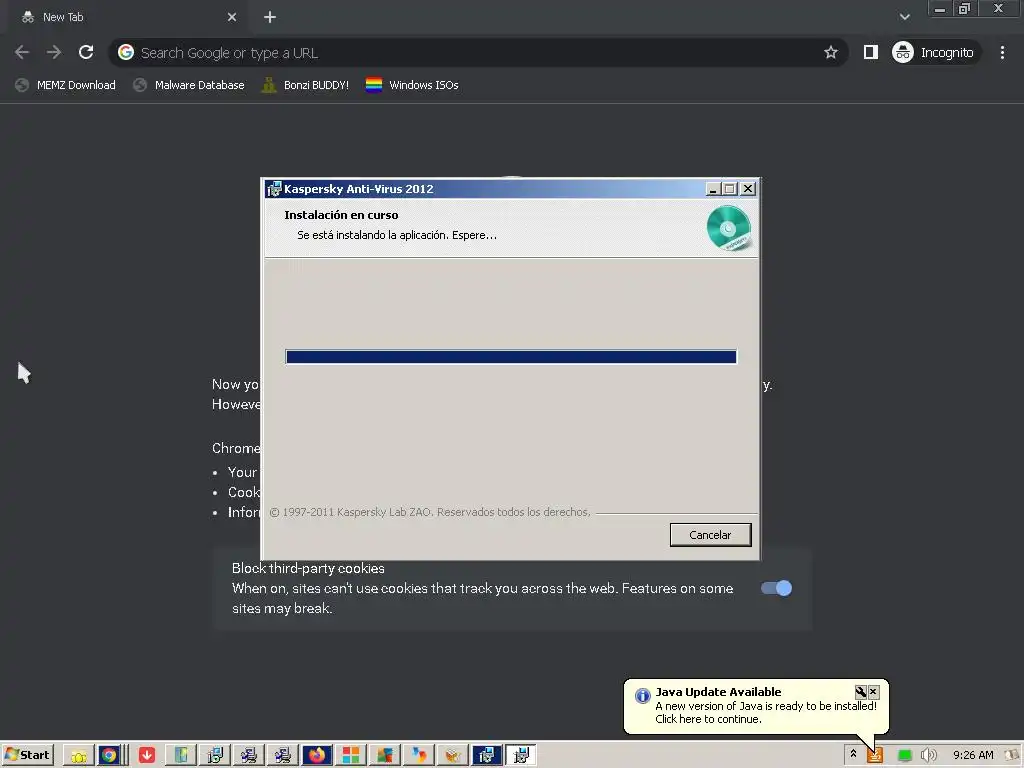Click the orange Java update tray icon
Screen dimensions: 1024x768
click(874, 756)
